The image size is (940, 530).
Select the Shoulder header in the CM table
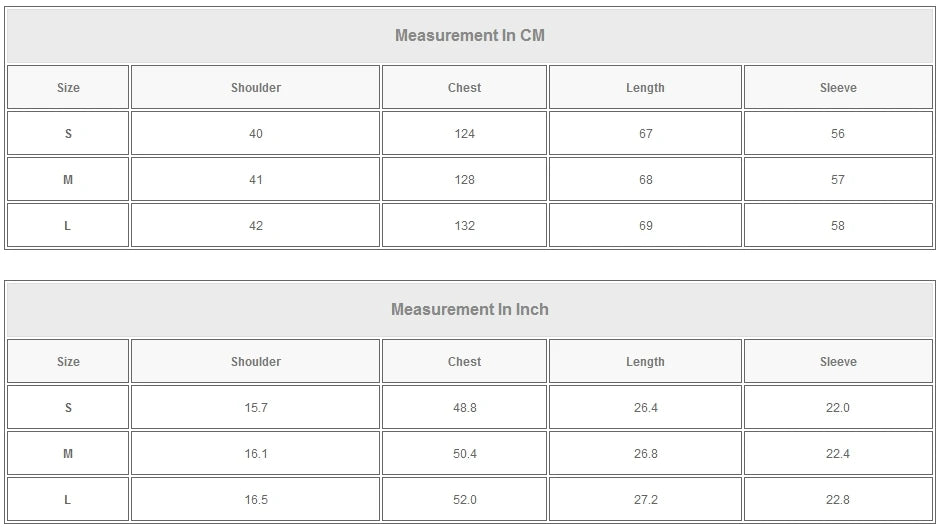256,88
